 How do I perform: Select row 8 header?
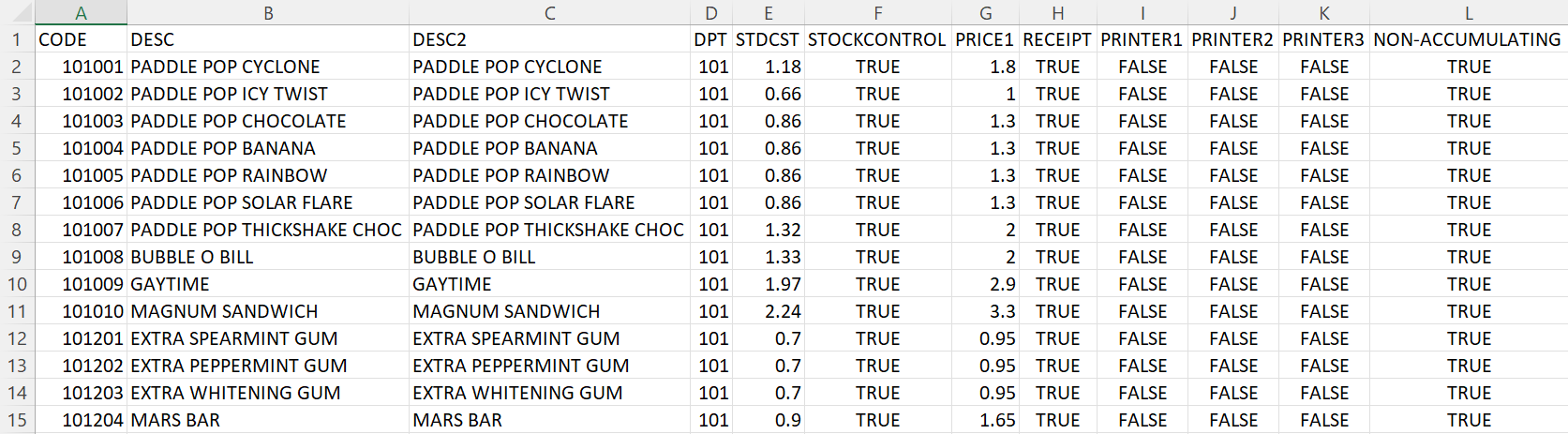17,230
